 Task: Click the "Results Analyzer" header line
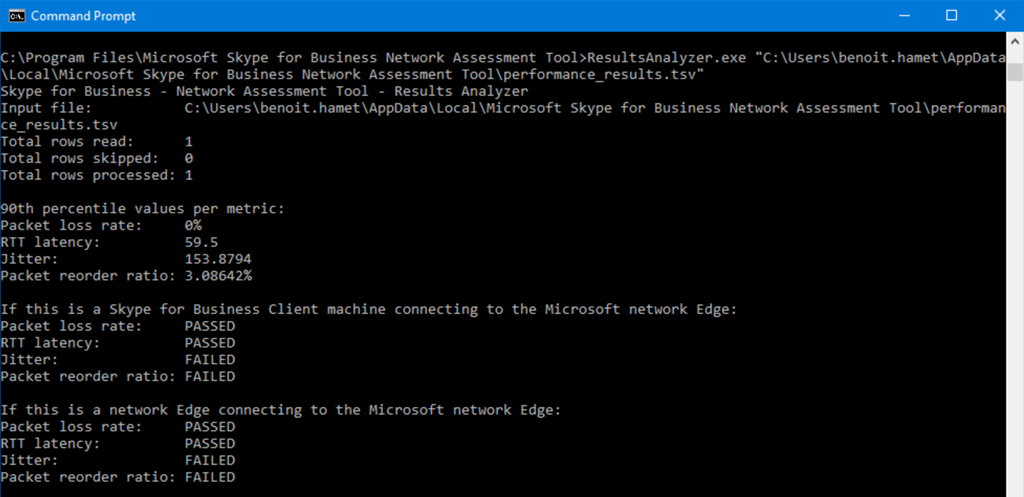264,91
